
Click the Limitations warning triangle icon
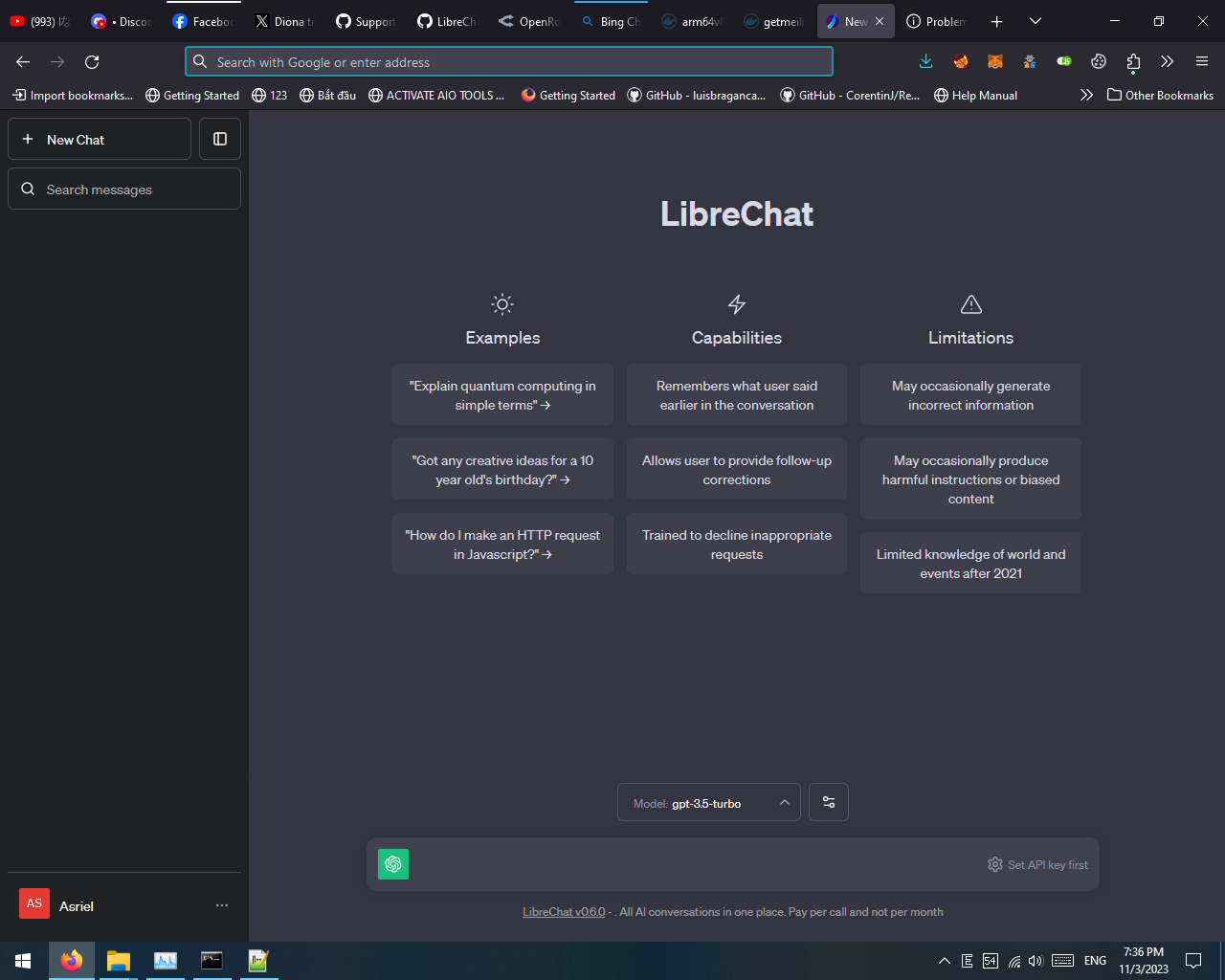pyautogui.click(x=969, y=303)
